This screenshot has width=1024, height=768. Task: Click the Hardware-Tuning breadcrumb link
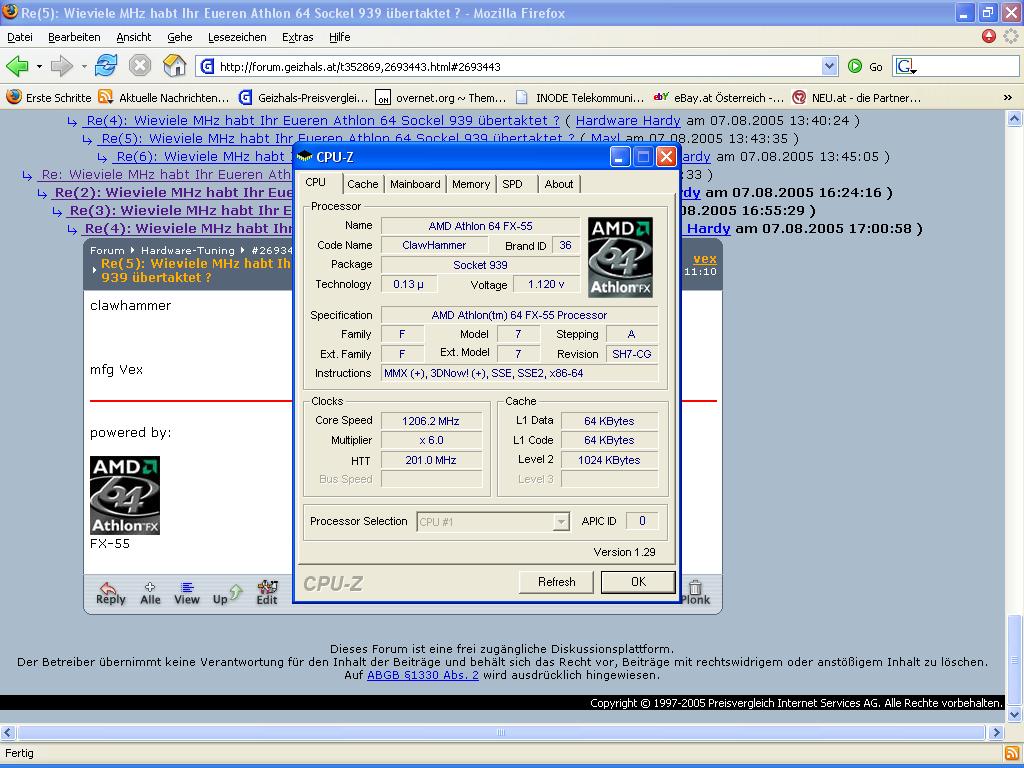(x=187, y=250)
